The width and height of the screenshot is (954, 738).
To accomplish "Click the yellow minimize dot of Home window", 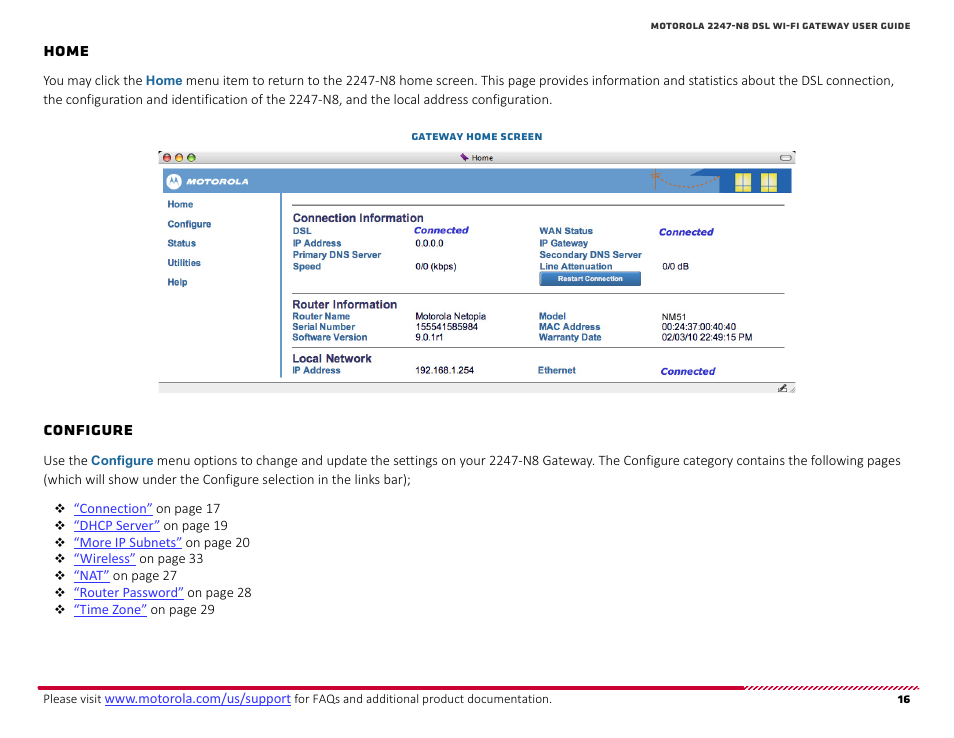I will coord(179,158).
